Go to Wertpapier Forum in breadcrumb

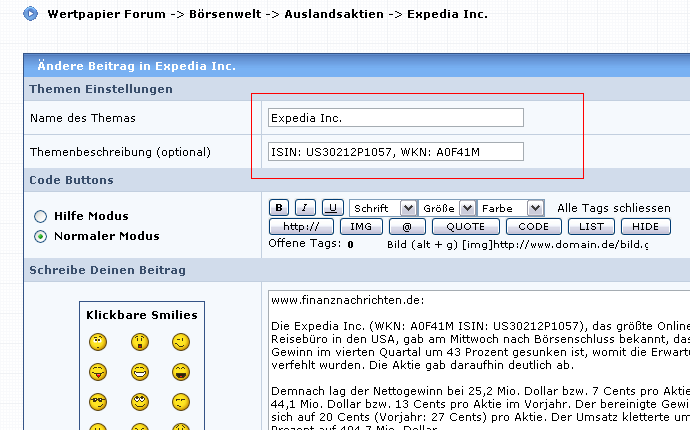coord(106,14)
